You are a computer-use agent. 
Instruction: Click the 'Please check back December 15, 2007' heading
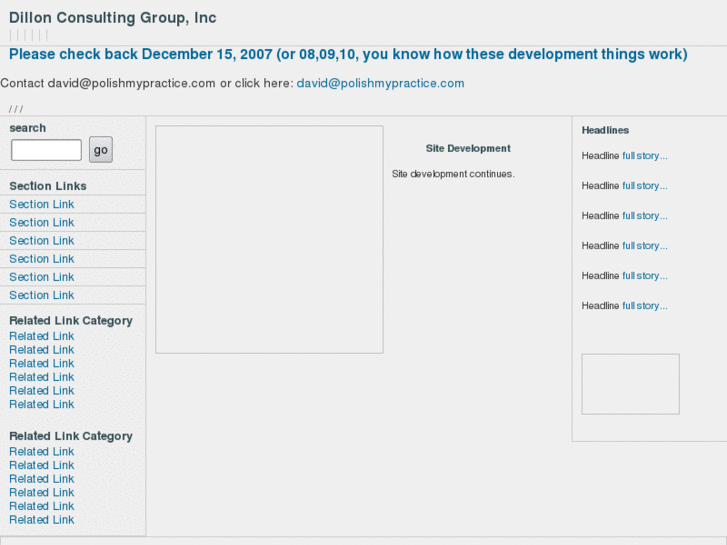click(348, 54)
